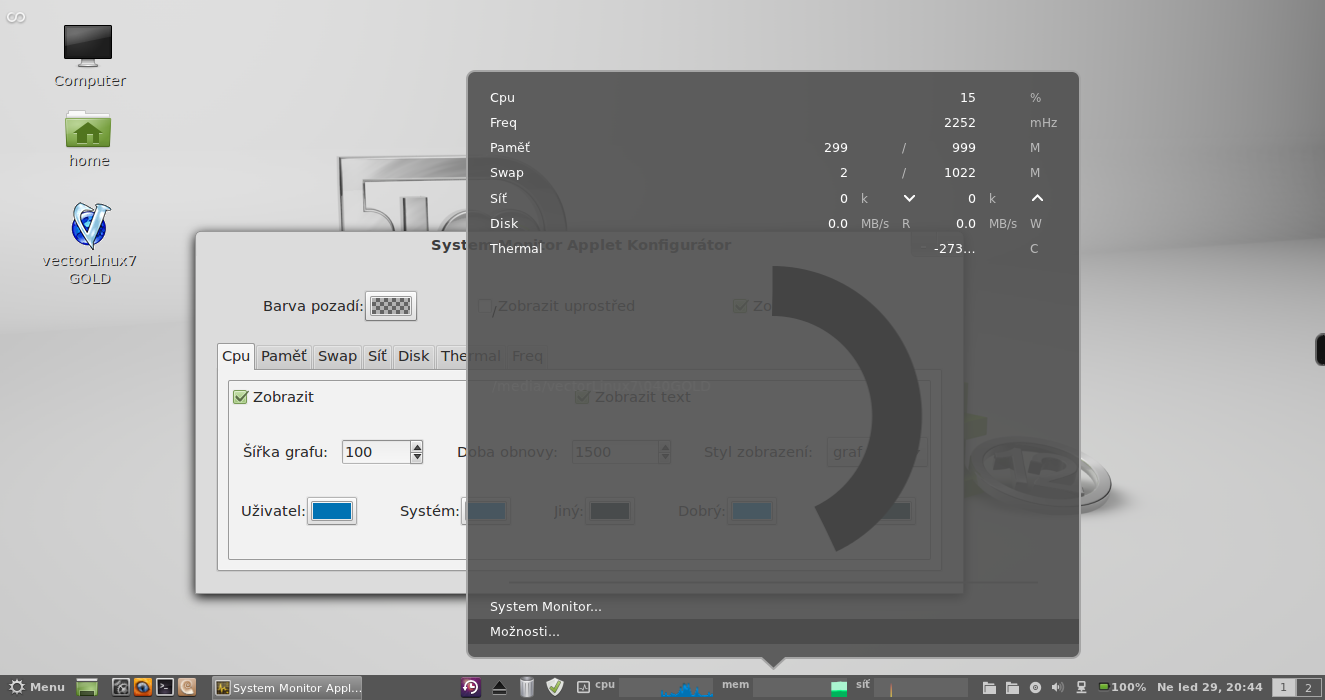Click the battery 100% indicator
The height and width of the screenshot is (700, 1325).
click(x=1122, y=687)
